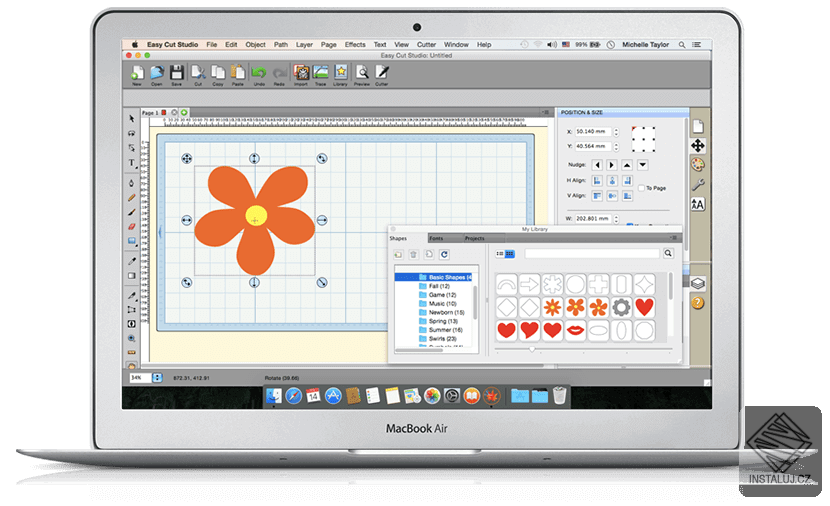Pick the arrow shape thumbnail

click(x=529, y=284)
